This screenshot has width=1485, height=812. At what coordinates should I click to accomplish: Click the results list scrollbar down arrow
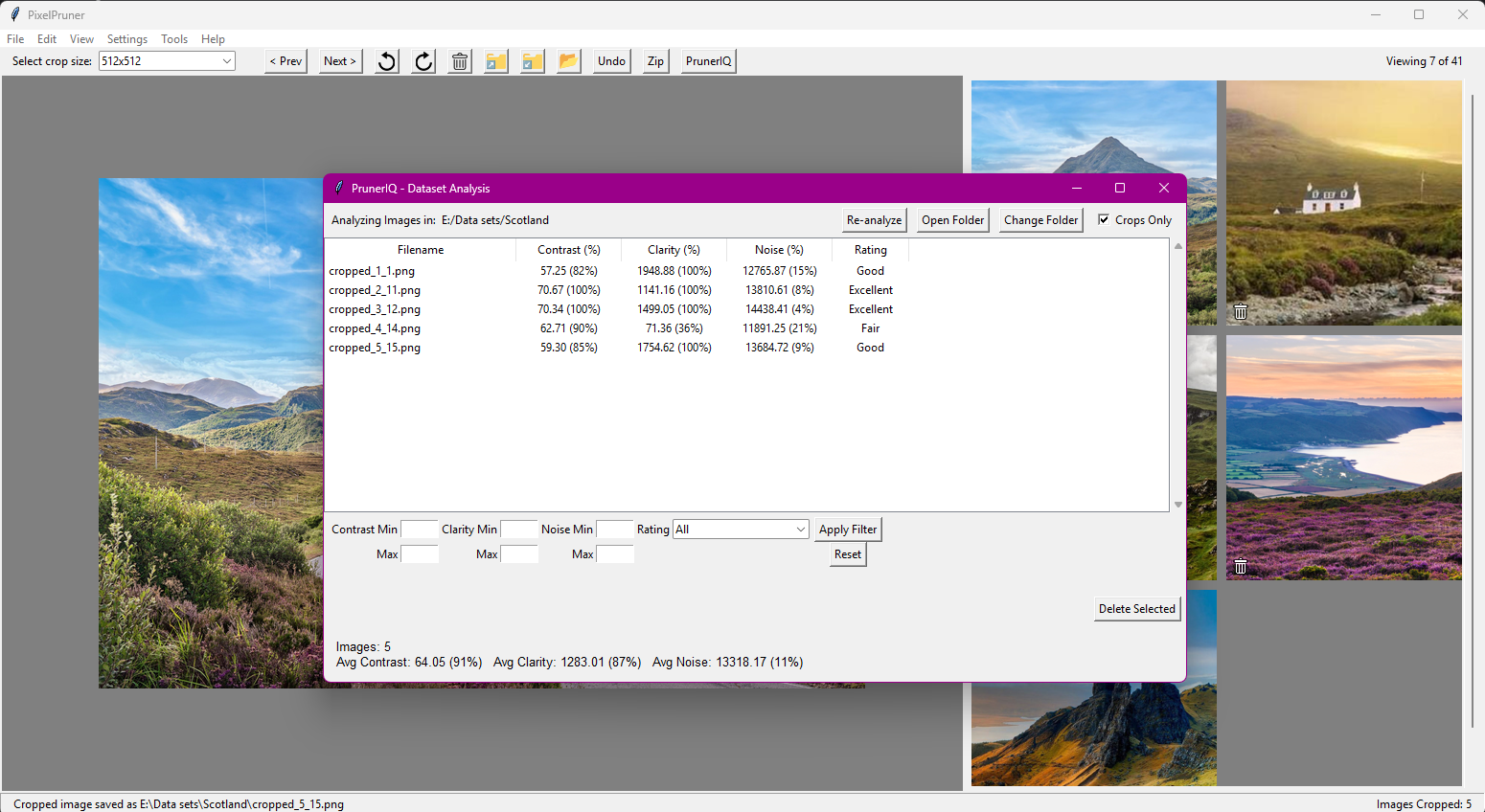pyautogui.click(x=1178, y=505)
